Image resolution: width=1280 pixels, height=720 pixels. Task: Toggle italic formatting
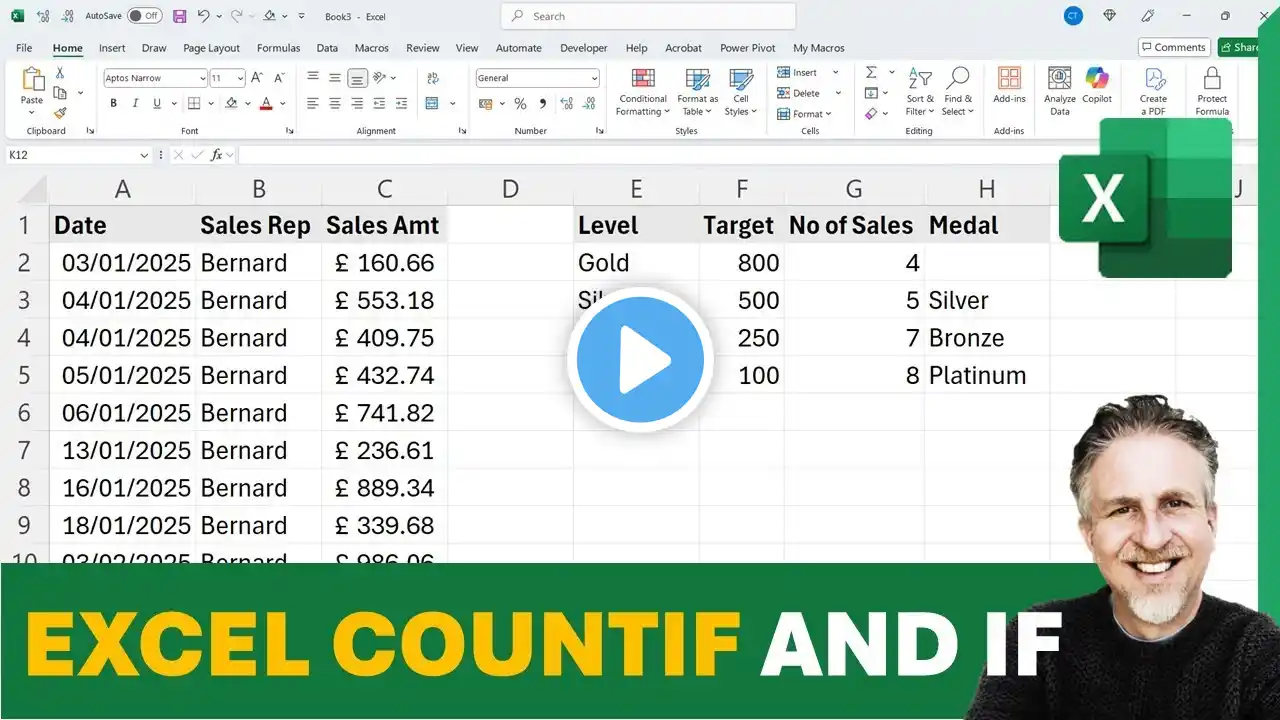[x=135, y=103]
